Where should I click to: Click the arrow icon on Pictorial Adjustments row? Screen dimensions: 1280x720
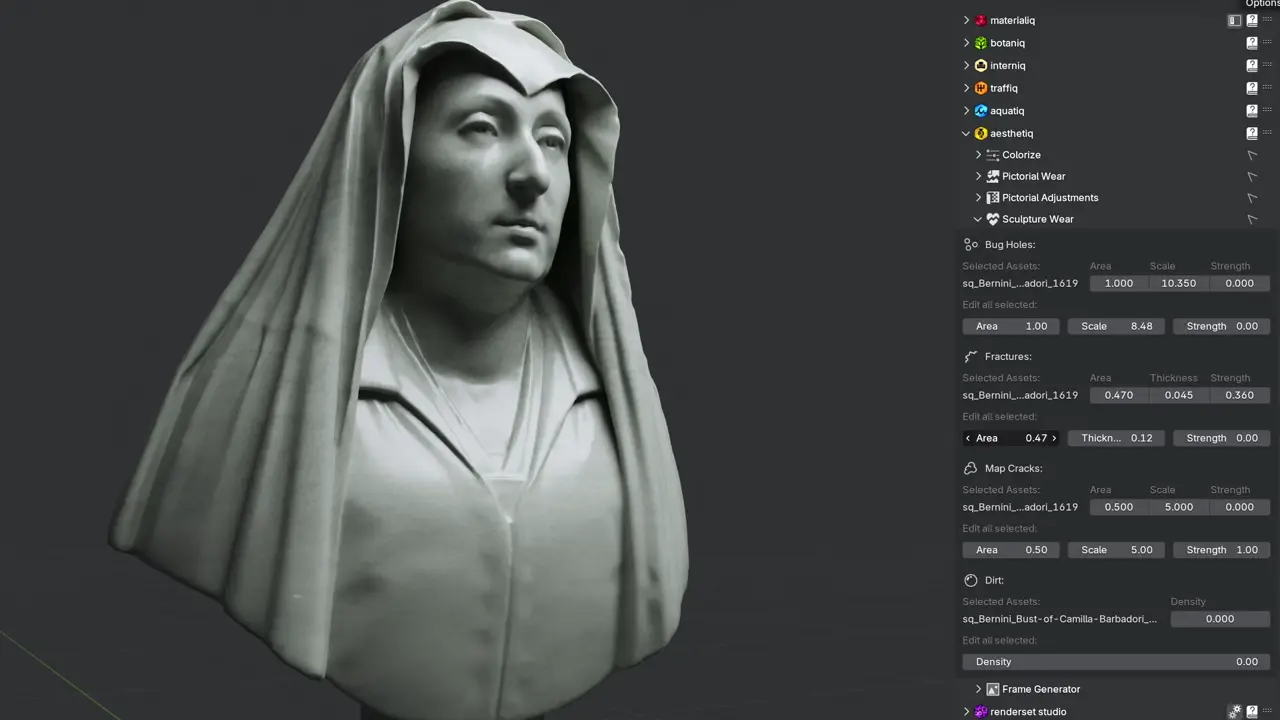pyautogui.click(x=1252, y=198)
